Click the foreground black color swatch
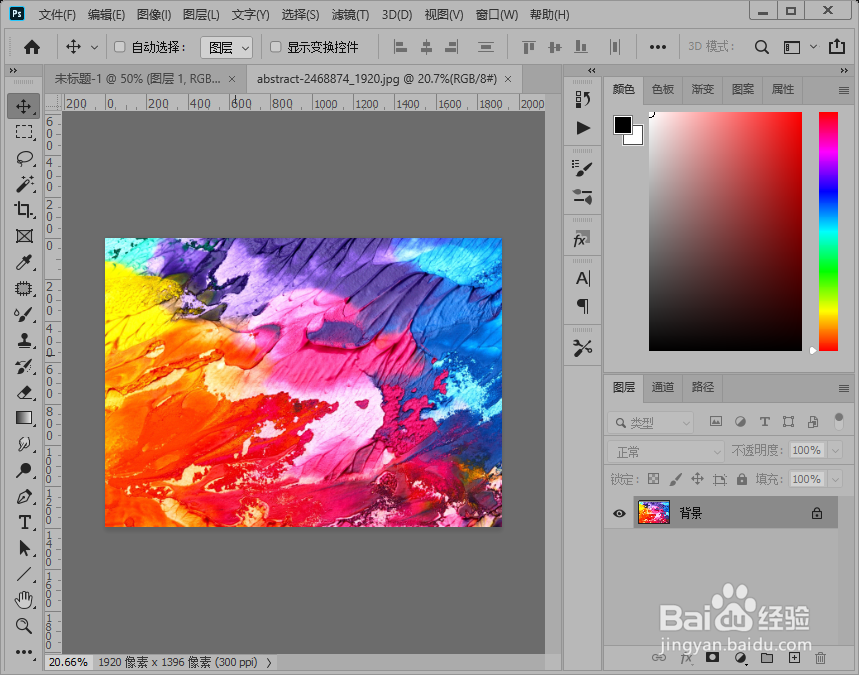The width and height of the screenshot is (859, 675). tap(622, 125)
